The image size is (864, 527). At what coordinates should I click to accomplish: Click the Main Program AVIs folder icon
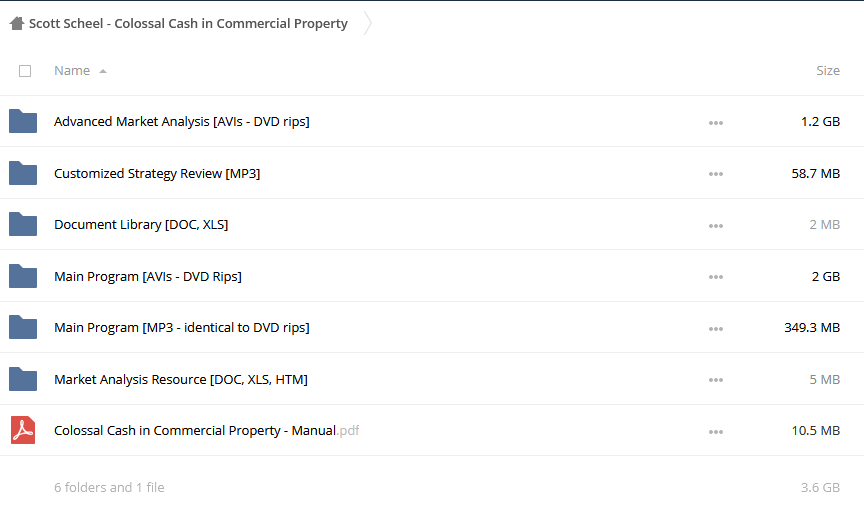coord(23,276)
